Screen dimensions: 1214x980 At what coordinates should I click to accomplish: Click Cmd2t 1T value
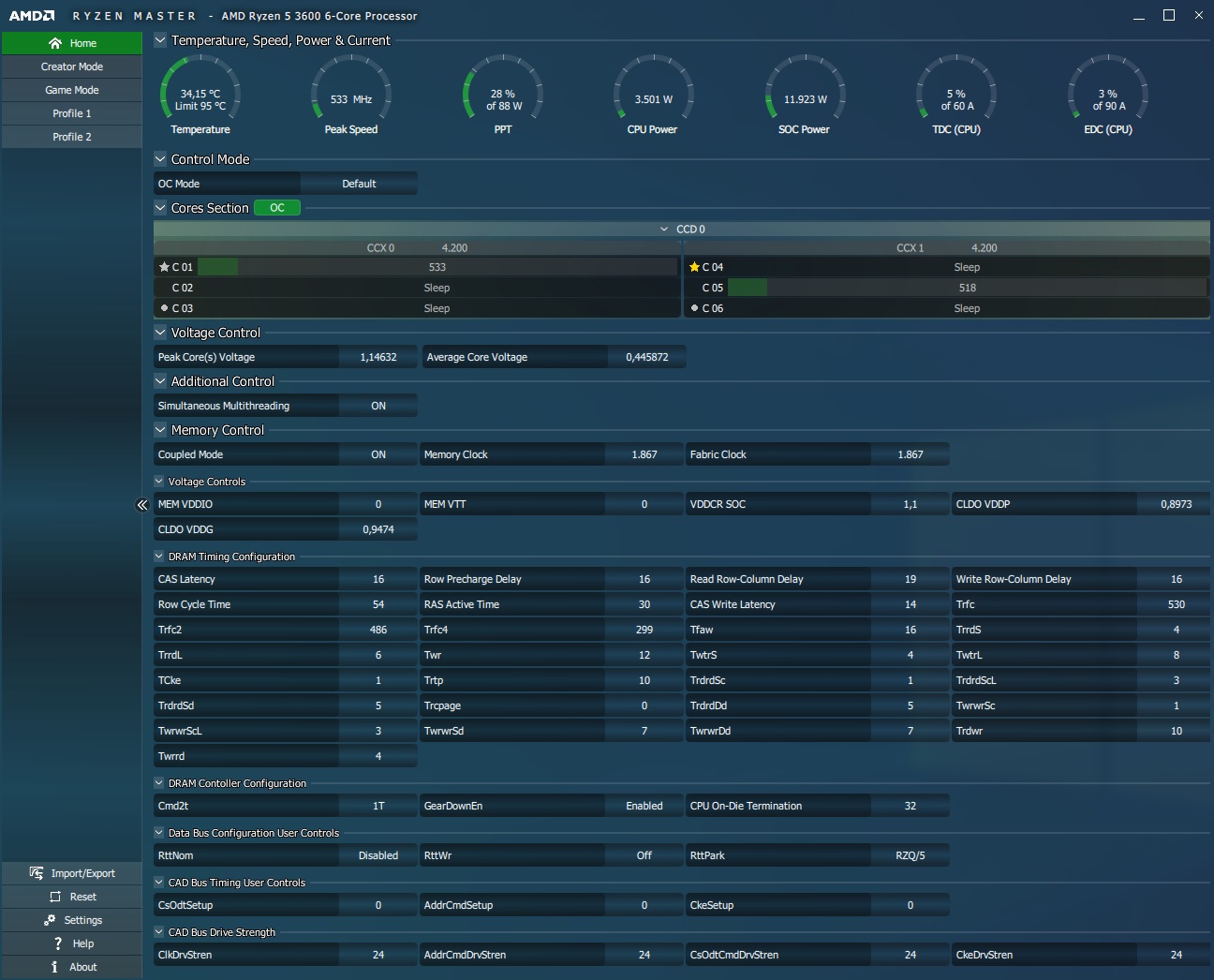378,806
